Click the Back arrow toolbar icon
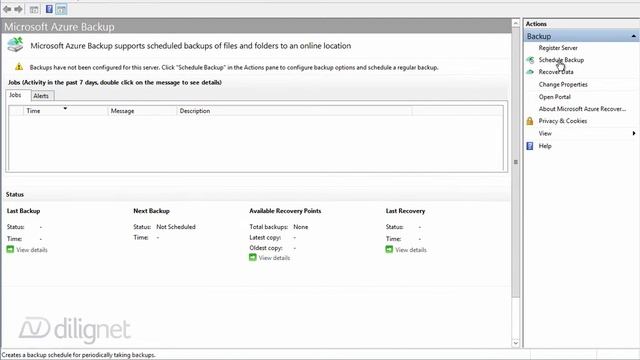 tap(7, 9)
